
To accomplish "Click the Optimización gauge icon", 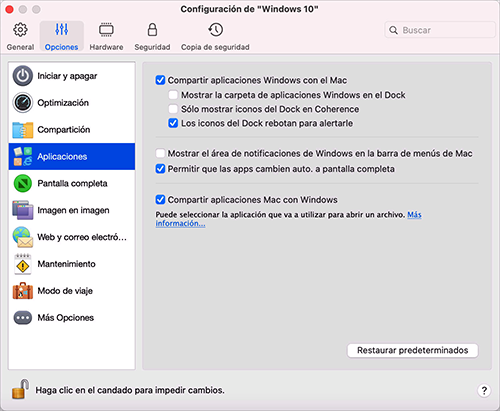I will point(23,103).
